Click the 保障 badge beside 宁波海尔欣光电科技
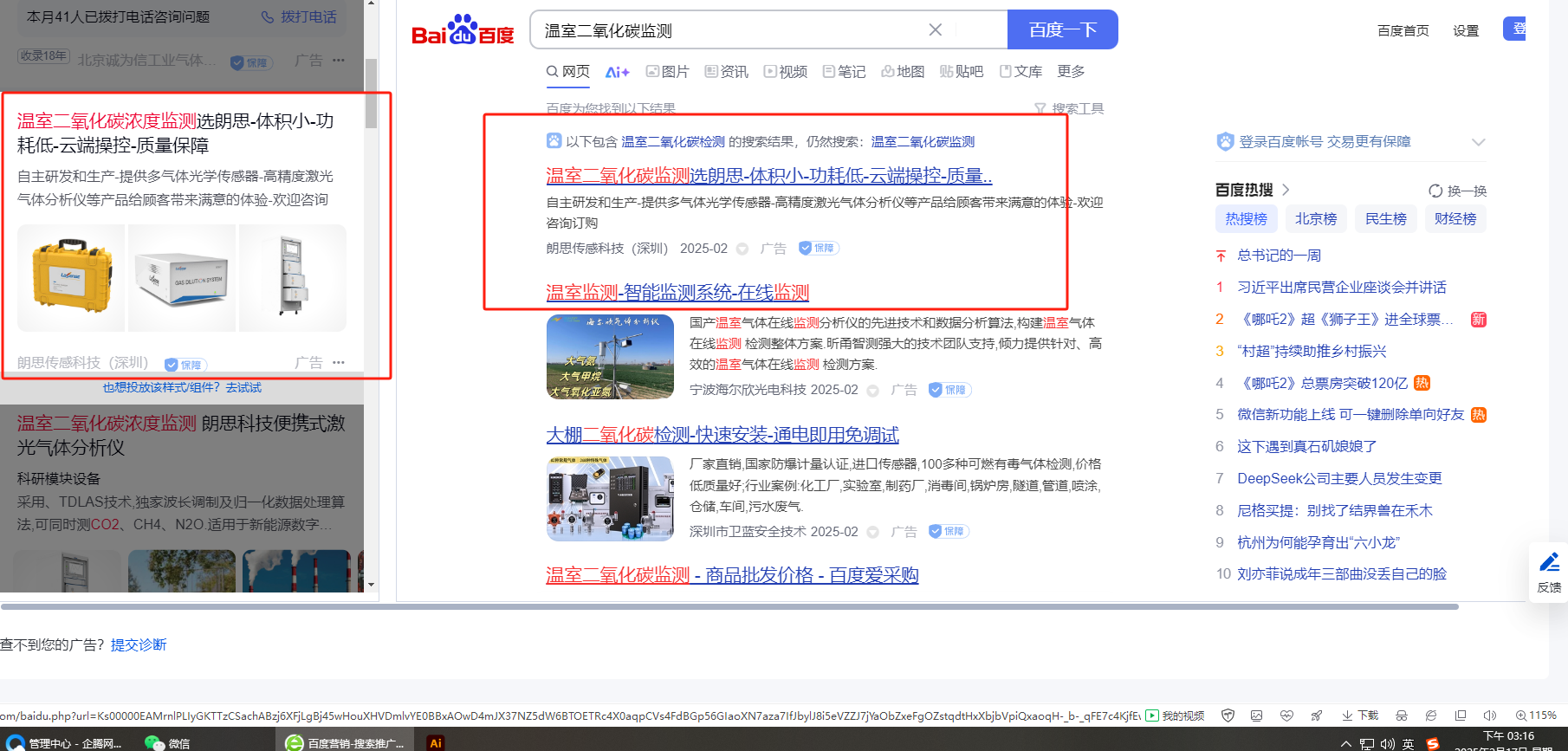Screen dimensions: 1568x751 [949, 390]
